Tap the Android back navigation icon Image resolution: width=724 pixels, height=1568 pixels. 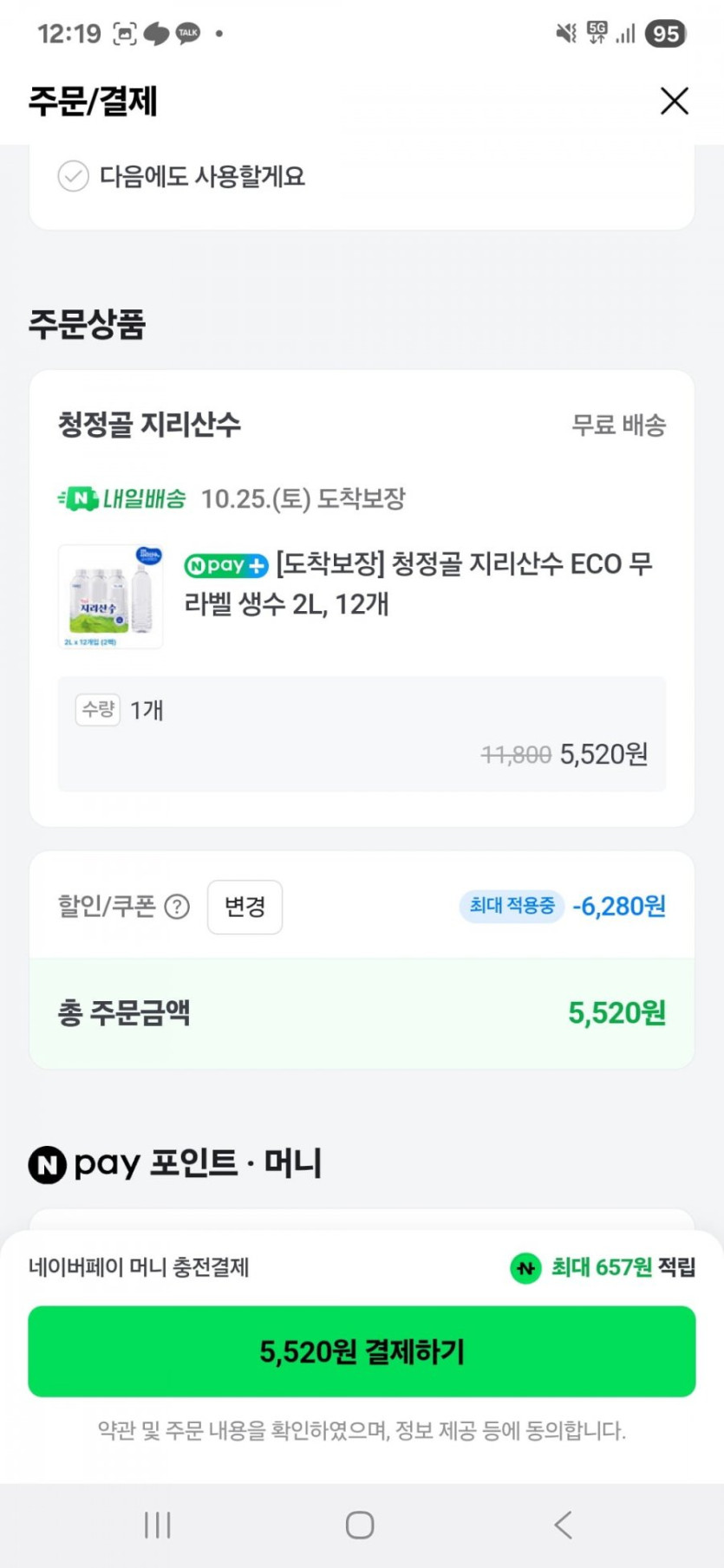point(564,1525)
